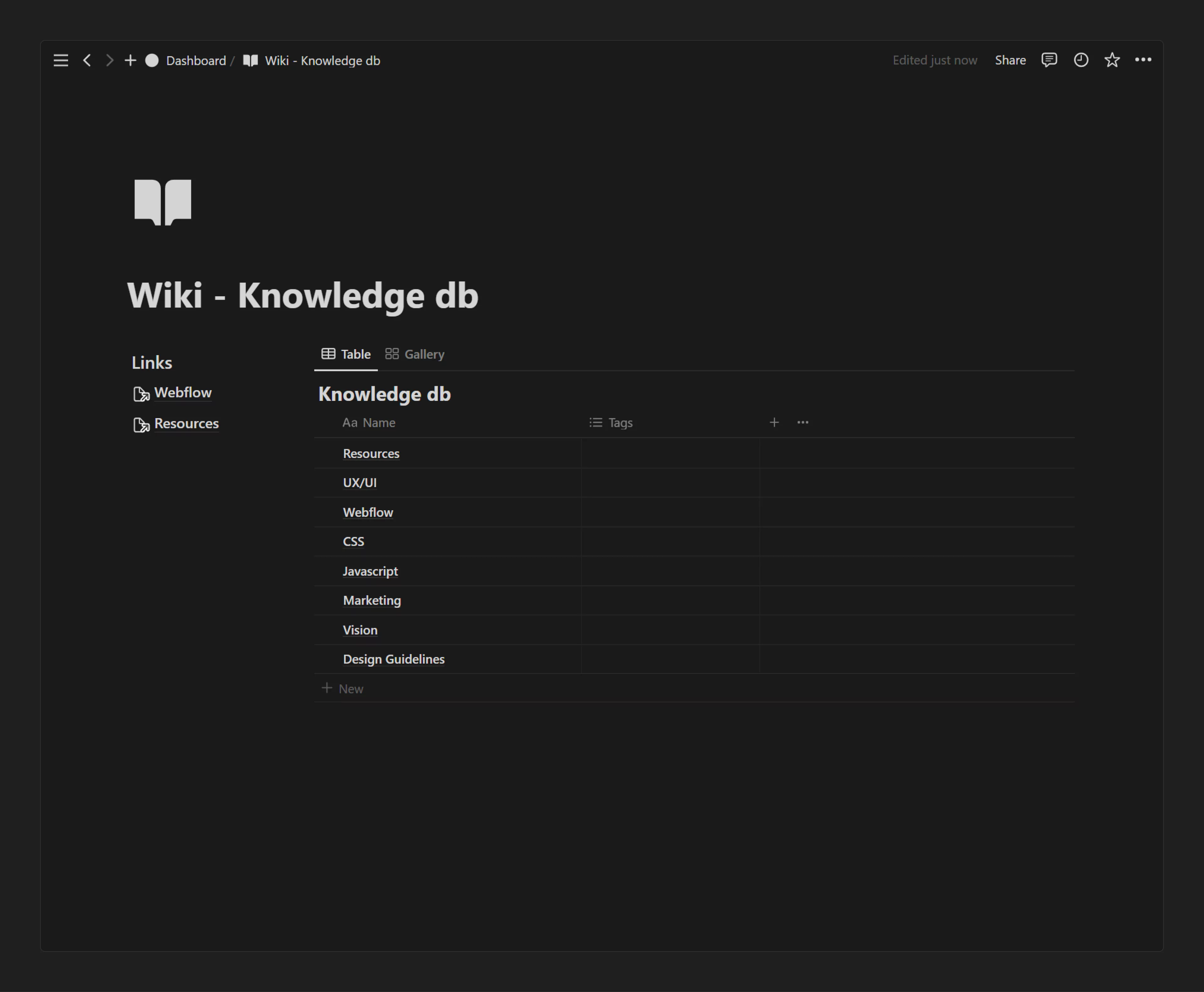Add a new table property with the plus icon
Screen dimensions: 1204x992
pos(774,422)
